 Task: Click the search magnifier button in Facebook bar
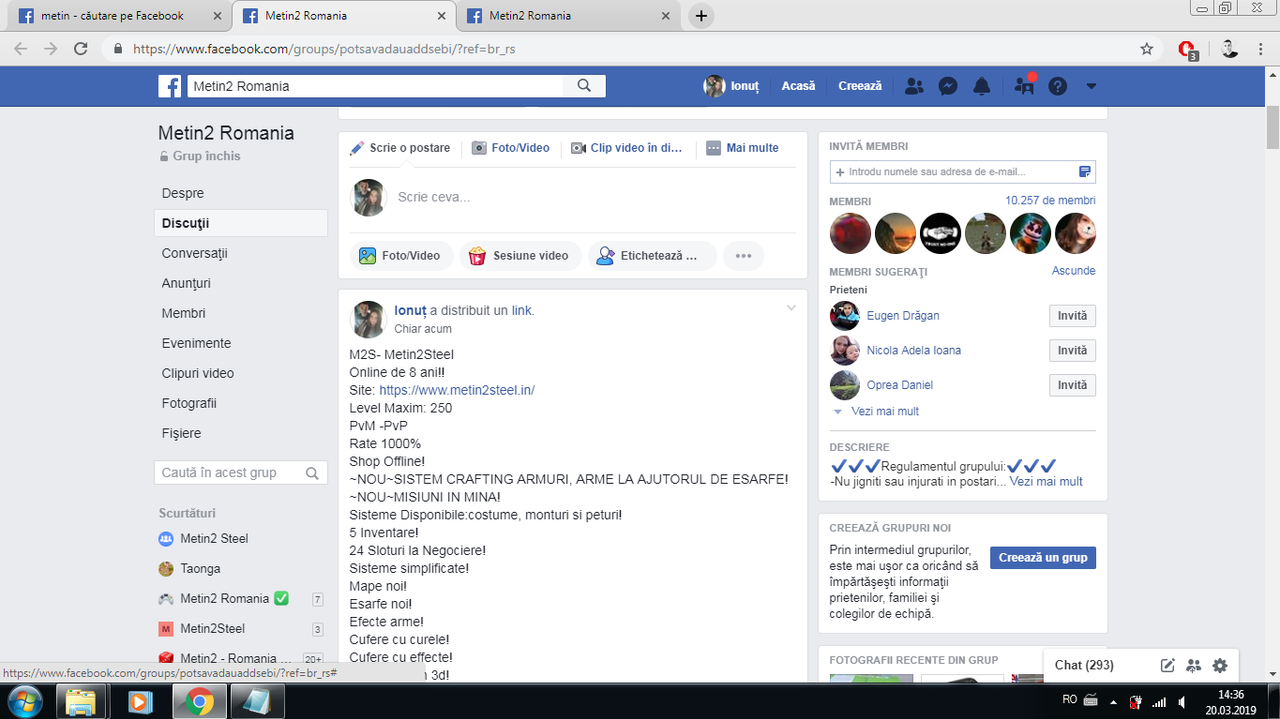(x=584, y=86)
